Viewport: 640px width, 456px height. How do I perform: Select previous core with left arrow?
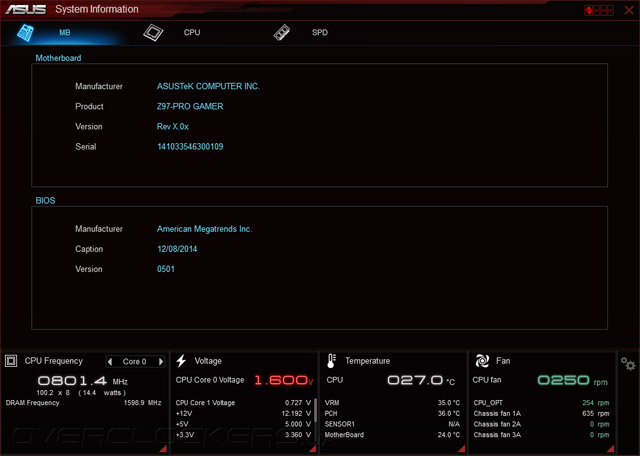click(109, 361)
